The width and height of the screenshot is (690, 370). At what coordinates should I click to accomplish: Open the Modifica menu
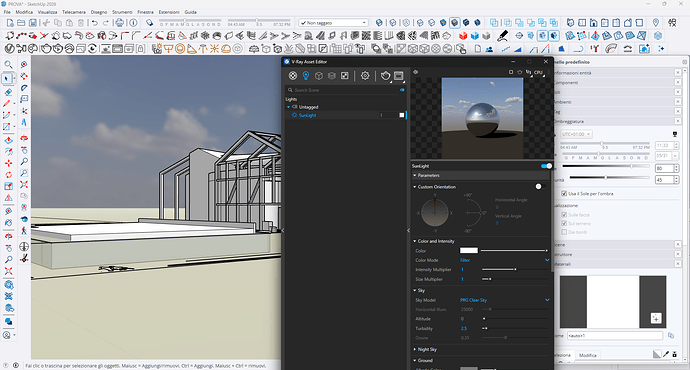click(24, 12)
